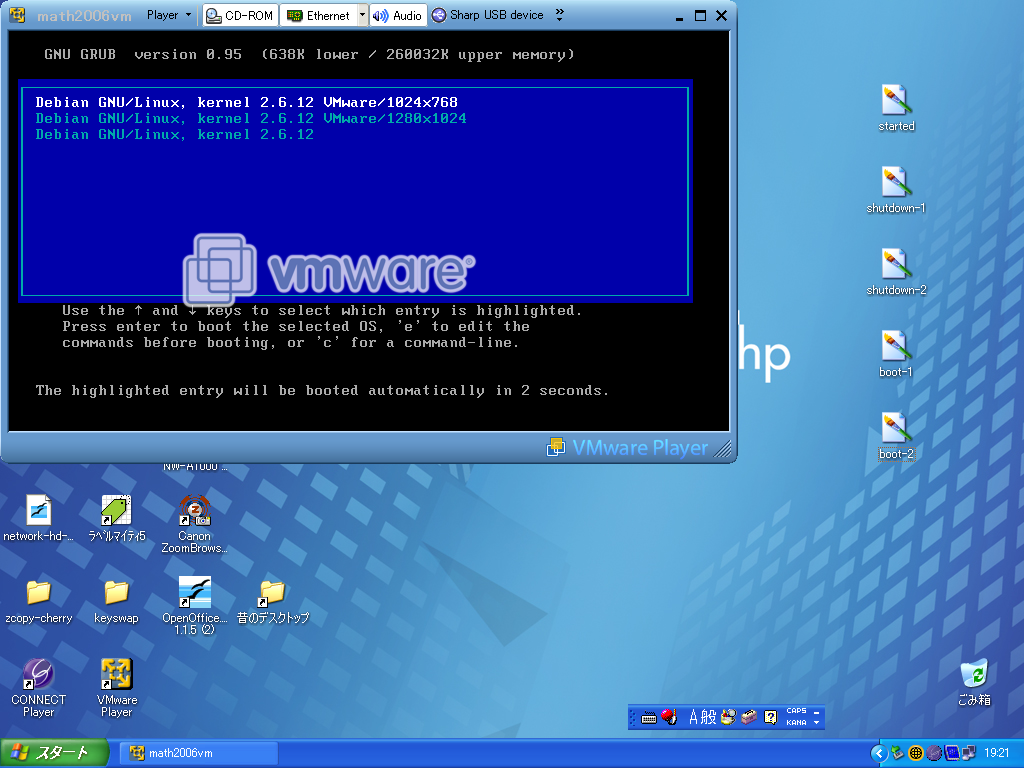
Task: Expand the Ethernet dropdown arrow
Action: (362, 15)
